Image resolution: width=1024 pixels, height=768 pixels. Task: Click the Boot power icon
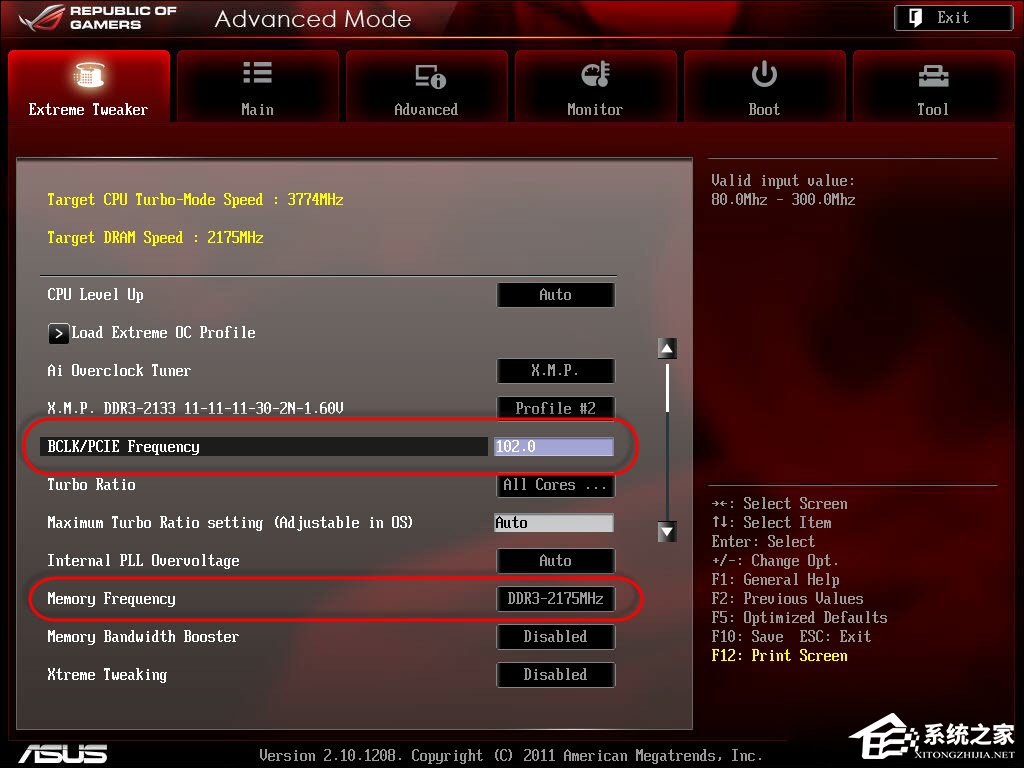point(764,74)
